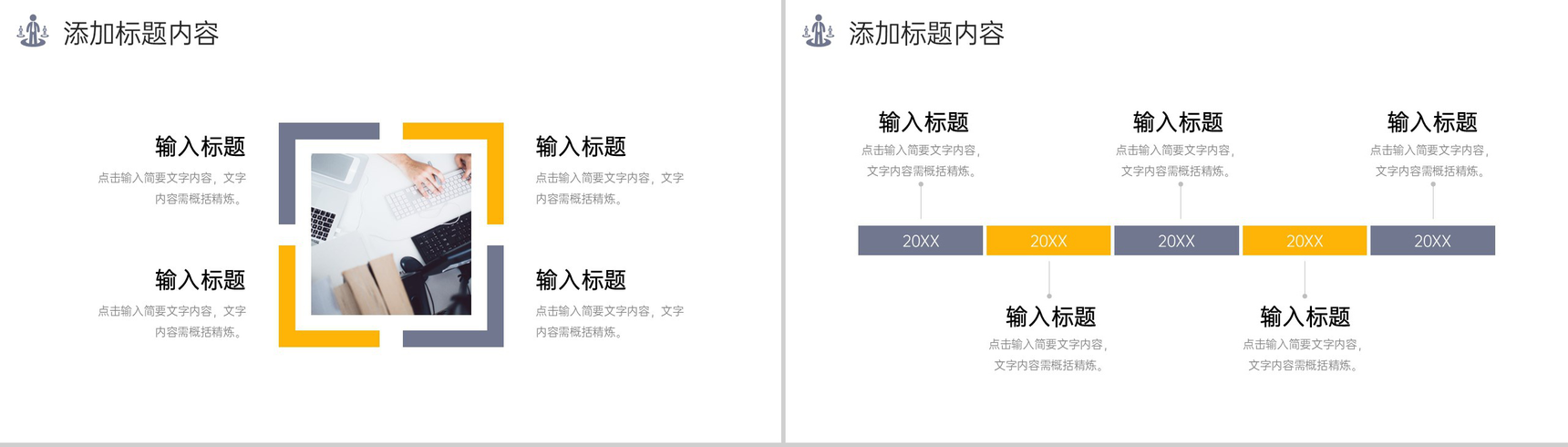Click the last gray 20XX timeline block
This screenshot has height=447, width=1568.
tap(1432, 241)
